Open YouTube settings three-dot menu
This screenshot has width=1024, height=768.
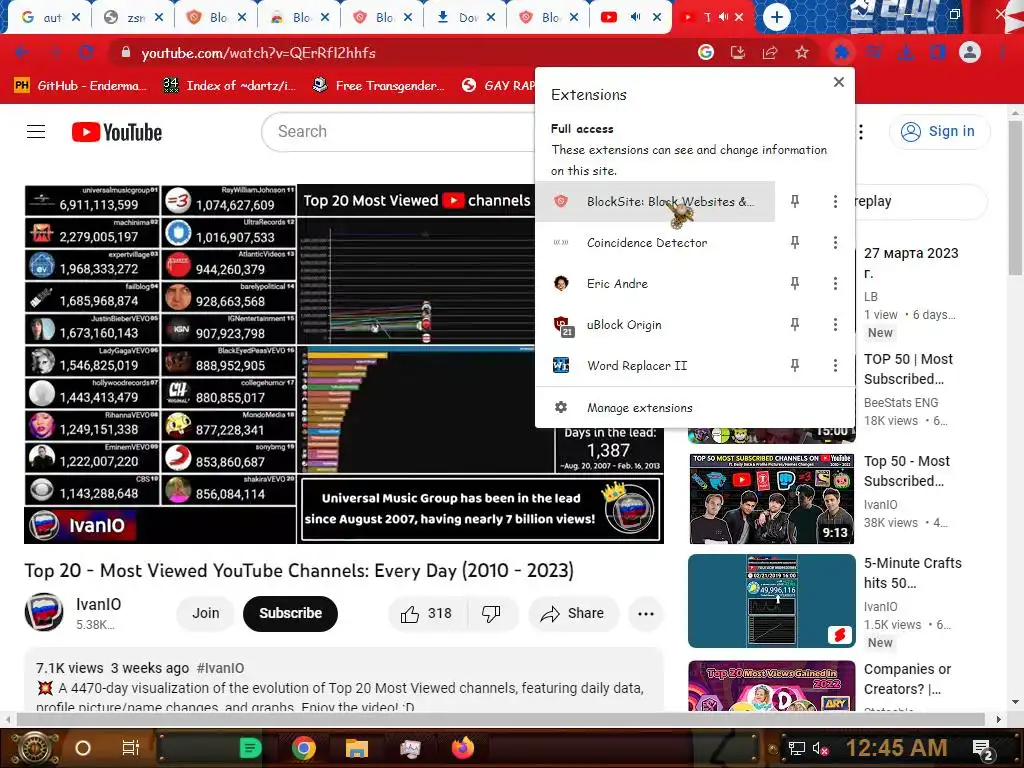tap(861, 132)
